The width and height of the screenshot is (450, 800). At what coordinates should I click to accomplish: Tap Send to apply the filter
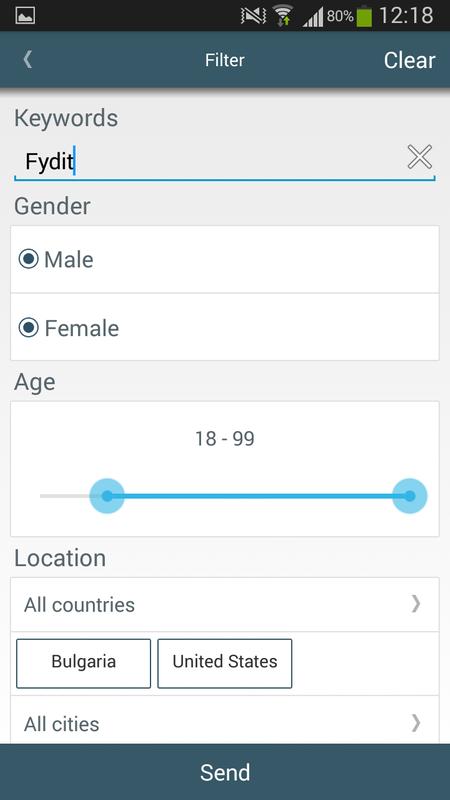(225, 772)
